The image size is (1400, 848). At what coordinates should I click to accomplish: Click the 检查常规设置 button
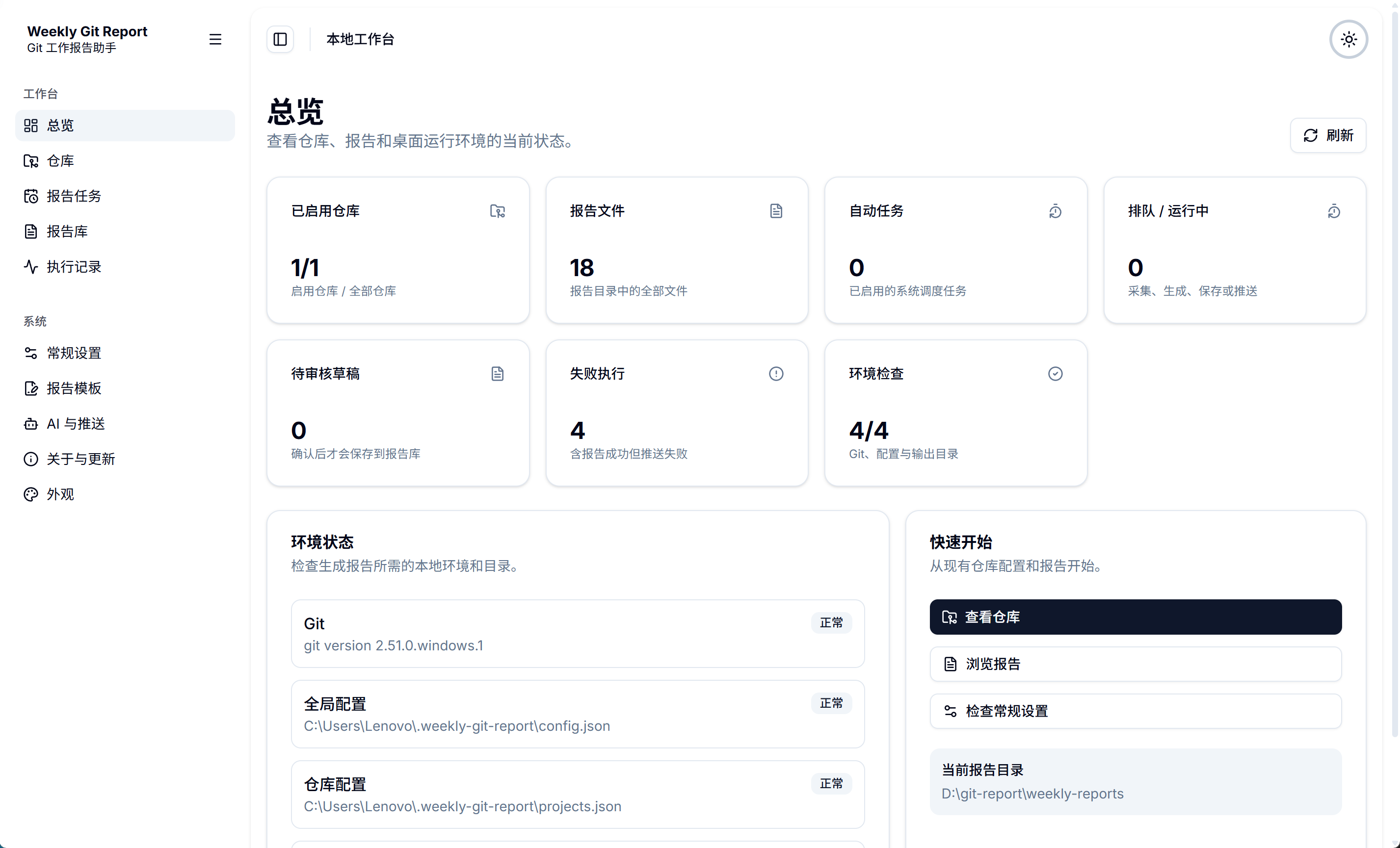[1135, 711]
